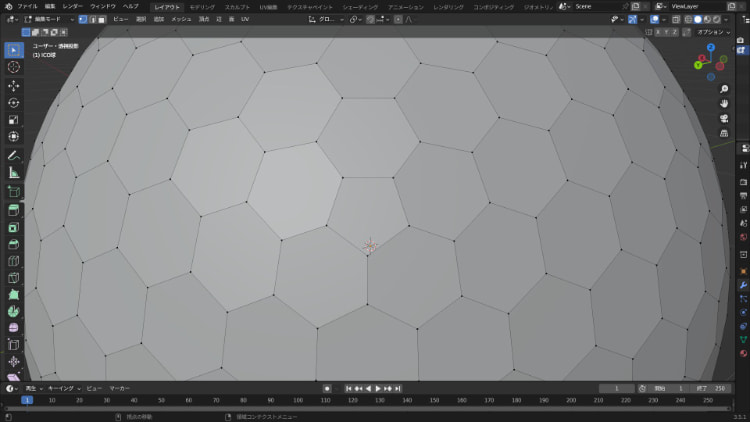Pick the Measure ruler tool
Screen dimensions: 750x422
pos(14,172)
